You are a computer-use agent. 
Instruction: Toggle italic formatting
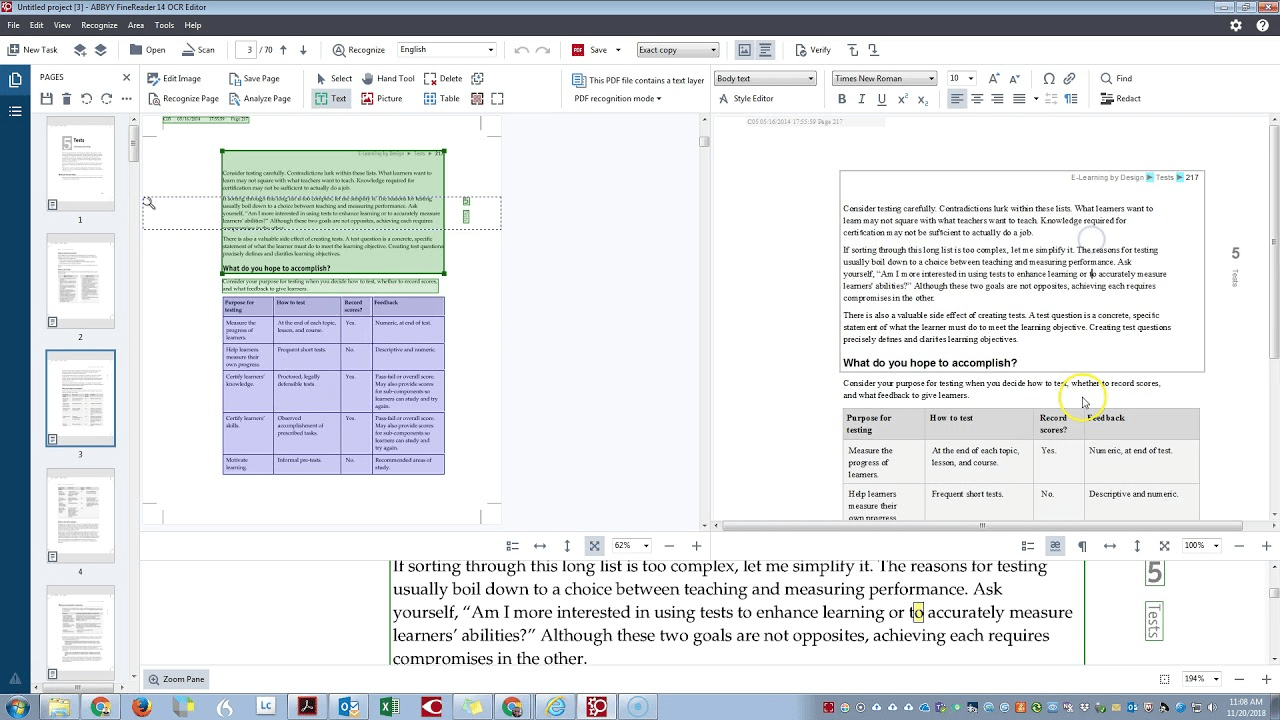point(861,99)
